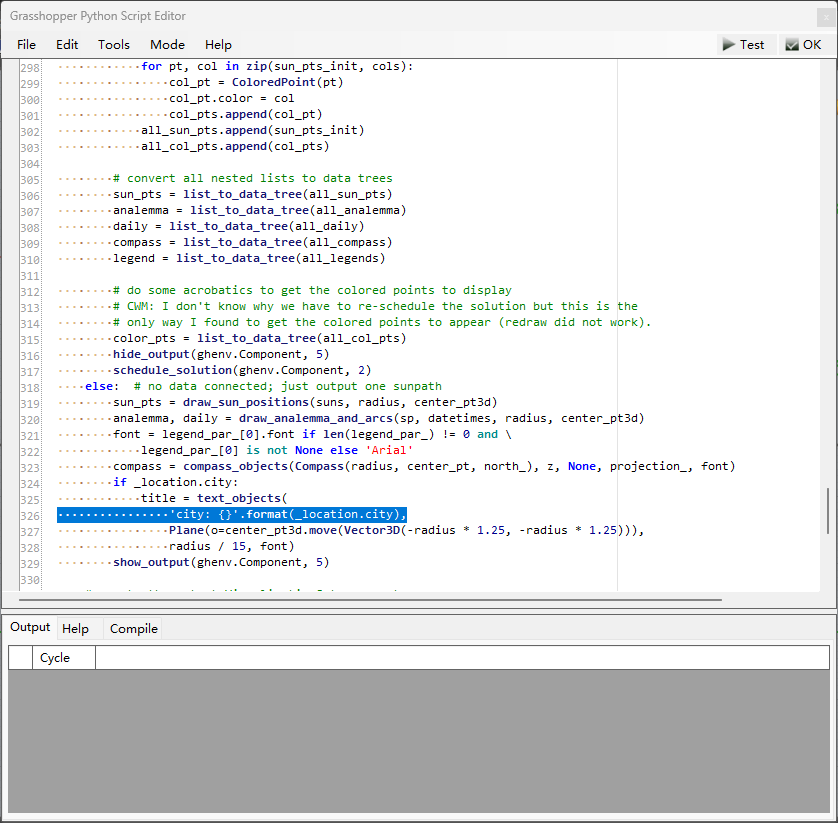Click line number 304 in the gutter
This screenshot has width=838, height=823.
tap(30, 164)
